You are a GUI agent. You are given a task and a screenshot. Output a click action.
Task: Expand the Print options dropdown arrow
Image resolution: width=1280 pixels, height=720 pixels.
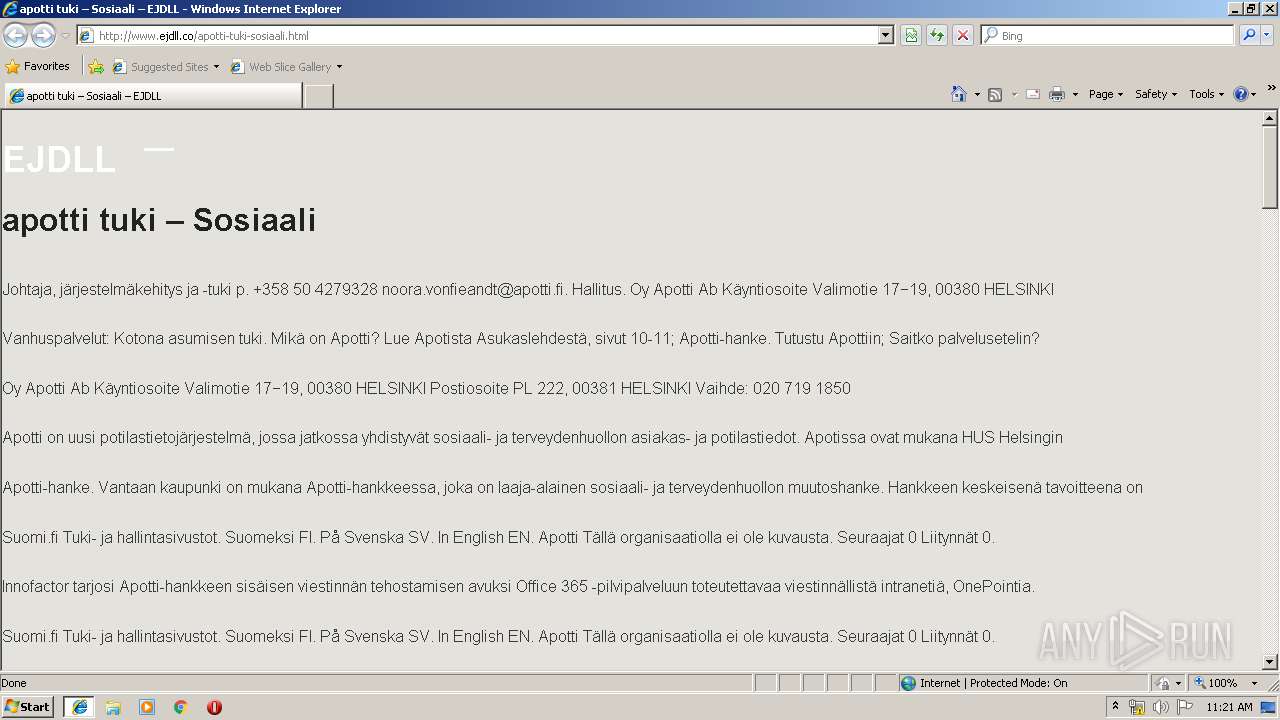(1075, 94)
